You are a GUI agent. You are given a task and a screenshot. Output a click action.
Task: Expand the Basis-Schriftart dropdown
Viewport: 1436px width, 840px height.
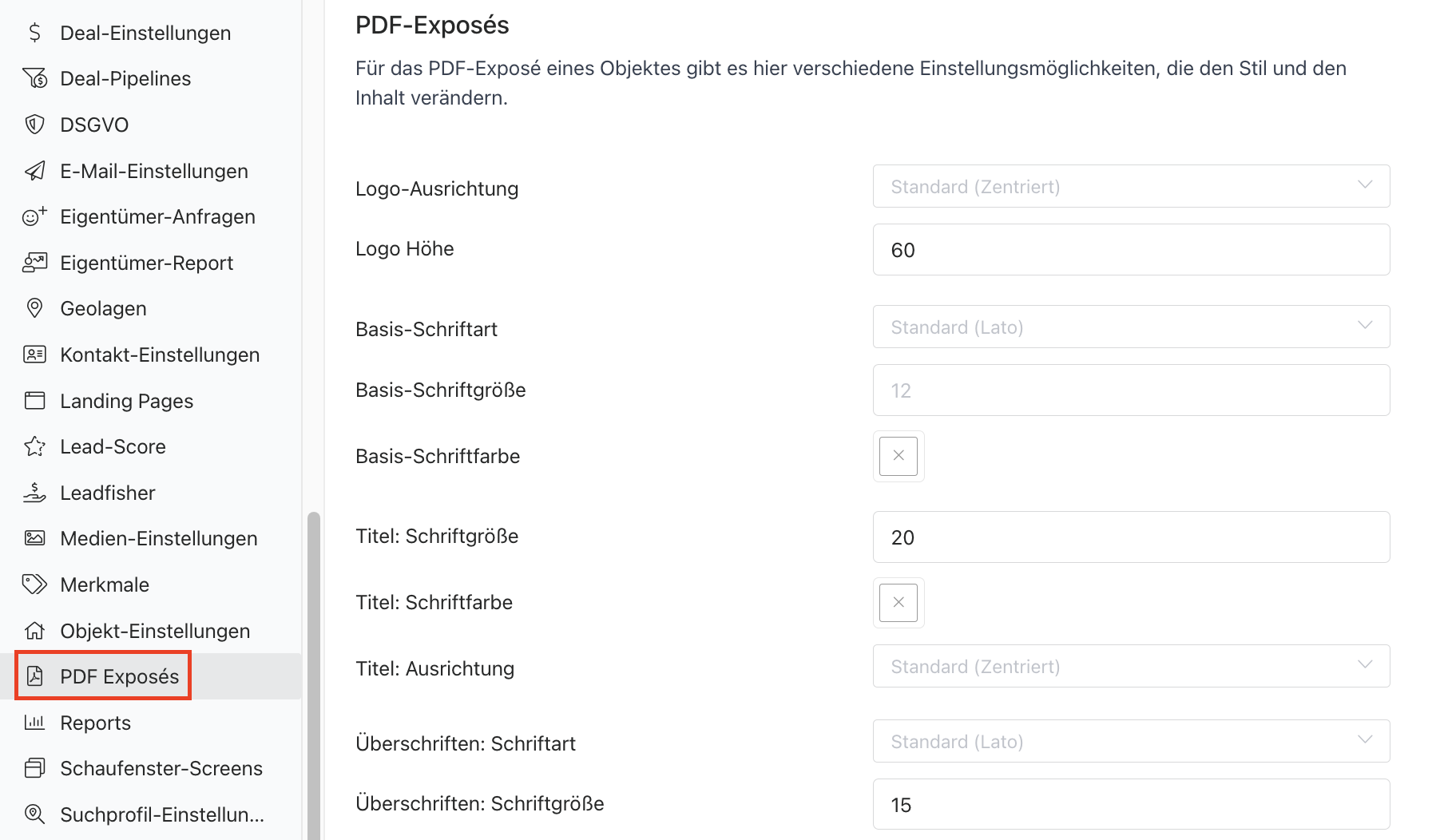coord(1130,327)
